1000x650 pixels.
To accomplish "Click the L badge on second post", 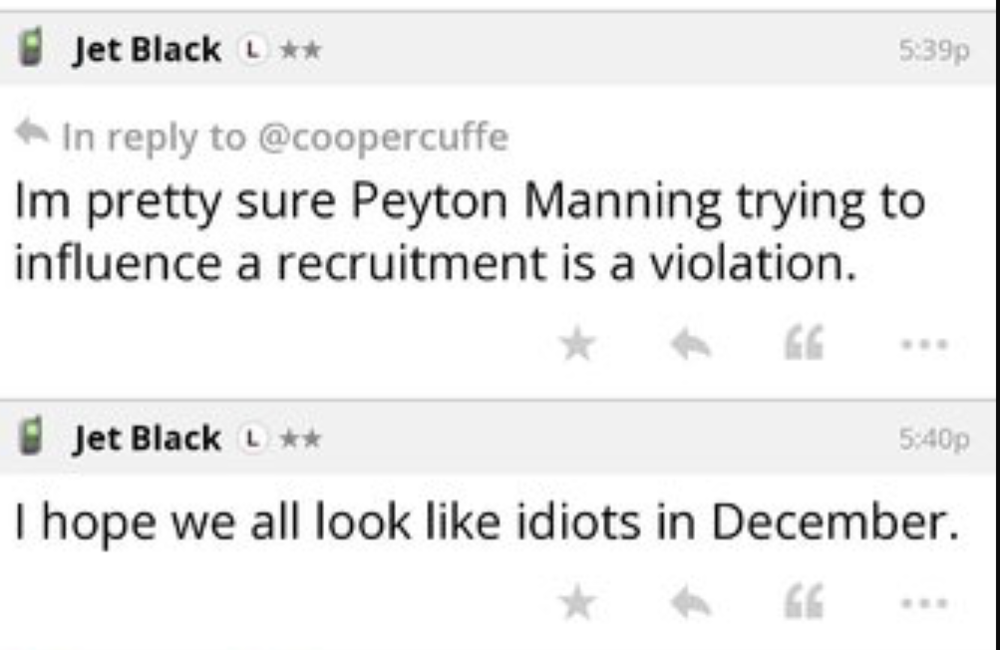I will tap(252, 438).
